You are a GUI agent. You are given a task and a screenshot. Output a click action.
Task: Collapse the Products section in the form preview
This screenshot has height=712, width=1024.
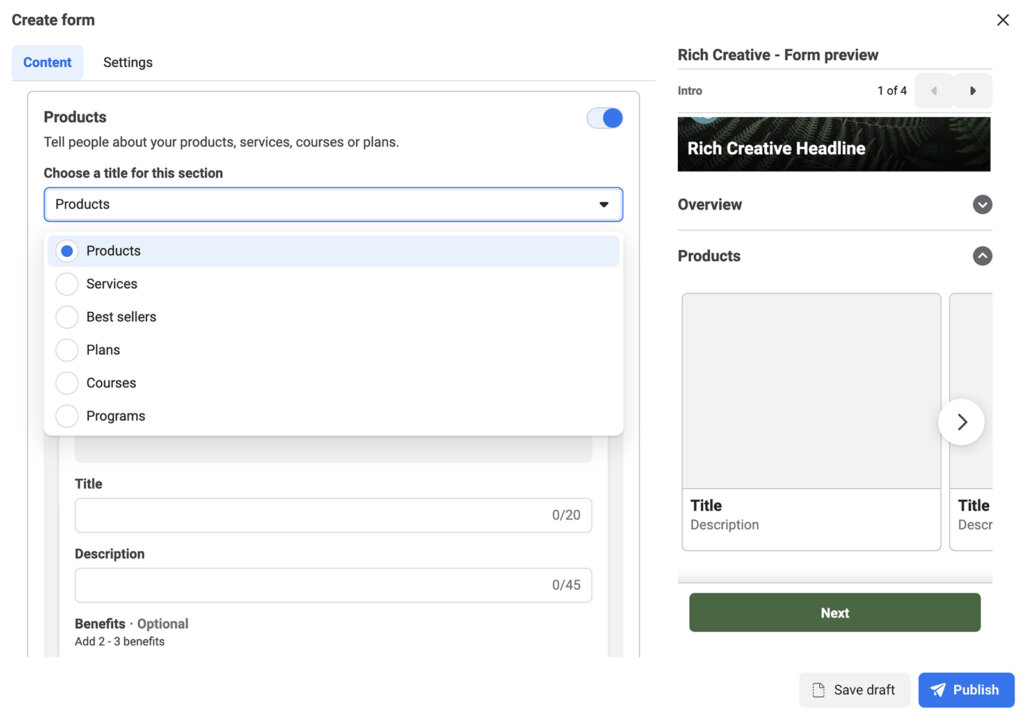click(x=982, y=256)
